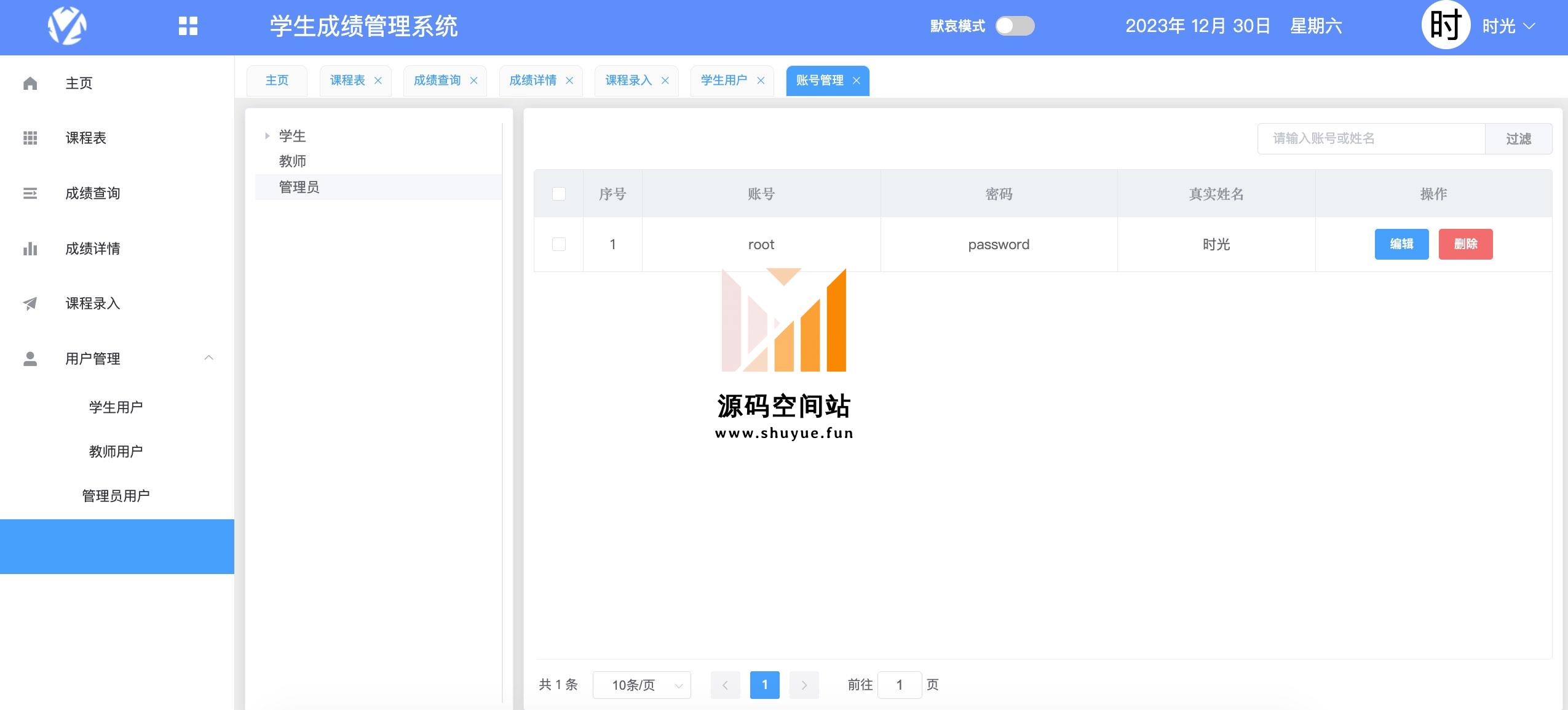This screenshot has height=710, width=1568.
Task: Click the bar chart icon beside 成绩详情
Action: pyautogui.click(x=30, y=249)
